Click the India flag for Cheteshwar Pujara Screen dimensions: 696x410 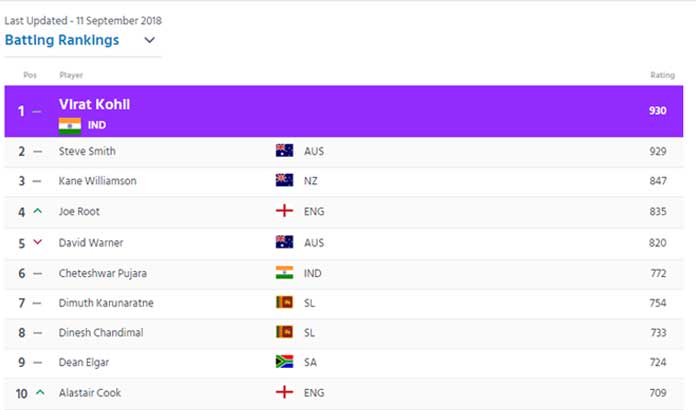(x=284, y=272)
